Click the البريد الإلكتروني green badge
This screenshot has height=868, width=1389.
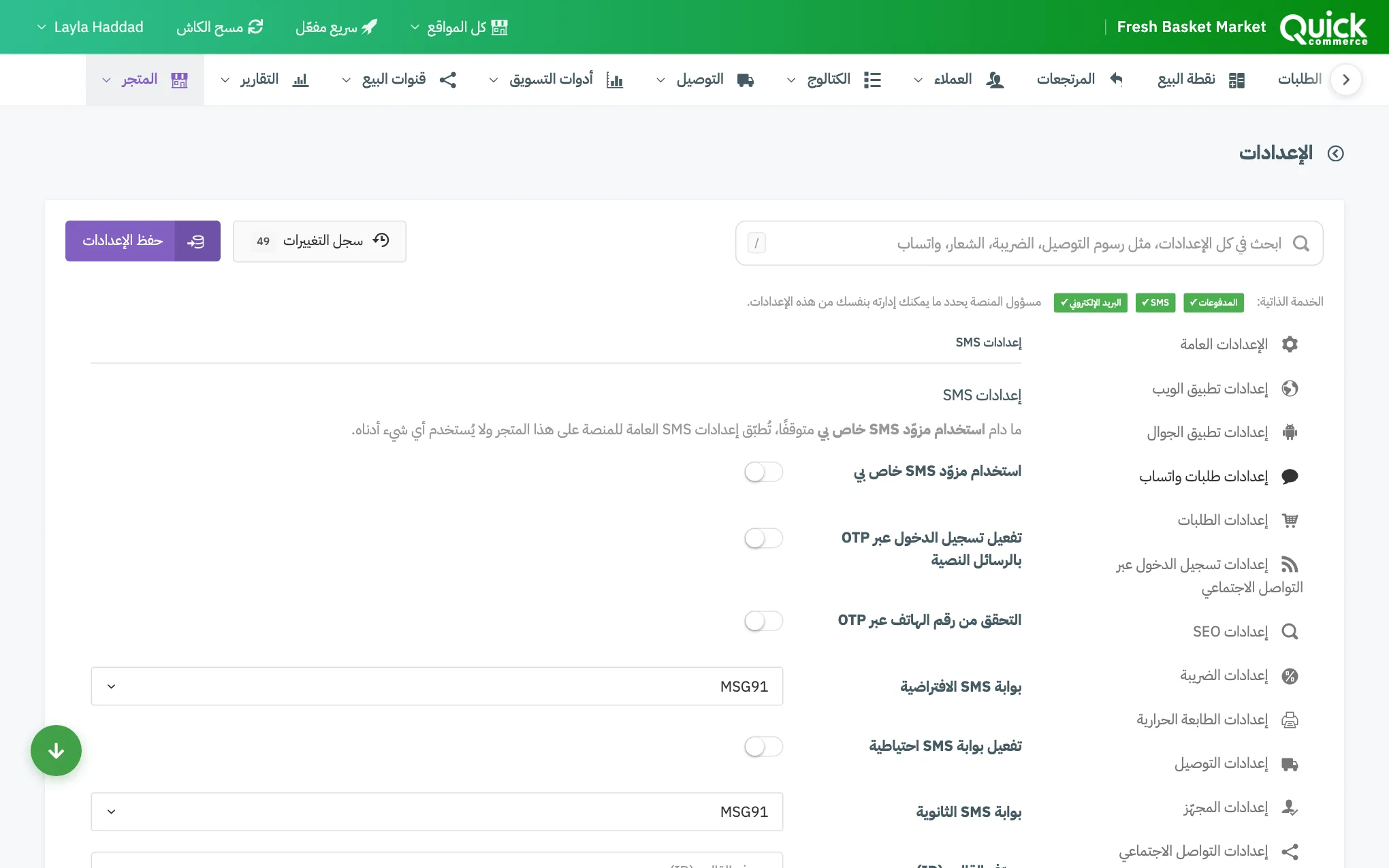click(1091, 302)
